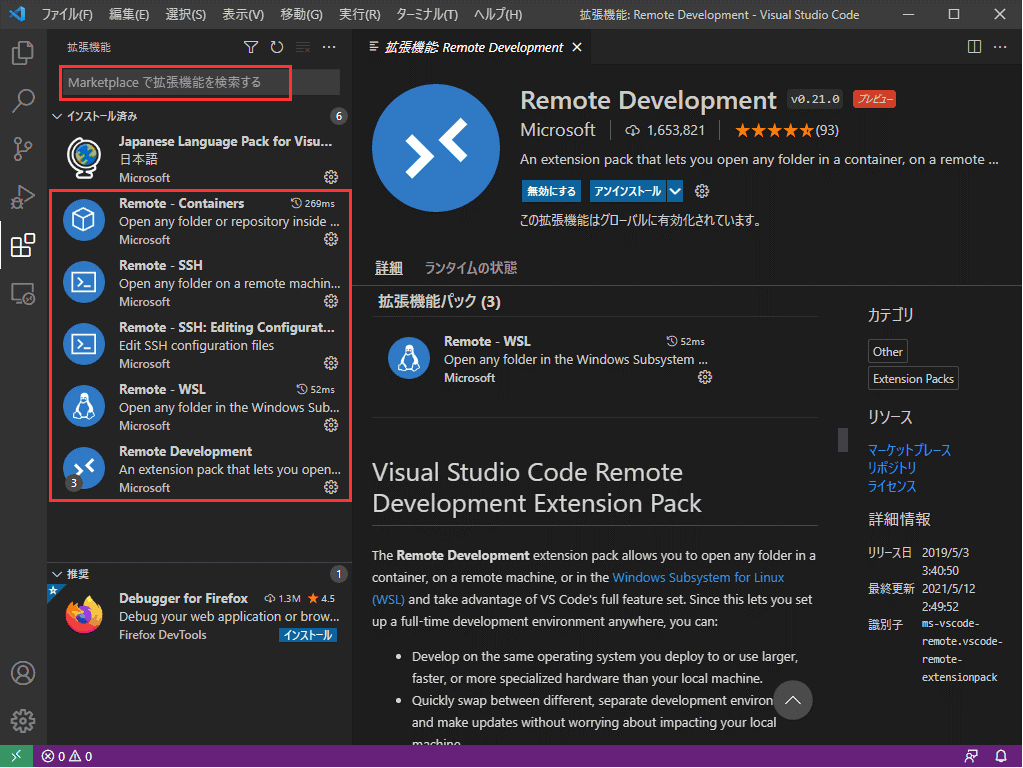Split the editor to the right

point(974,47)
